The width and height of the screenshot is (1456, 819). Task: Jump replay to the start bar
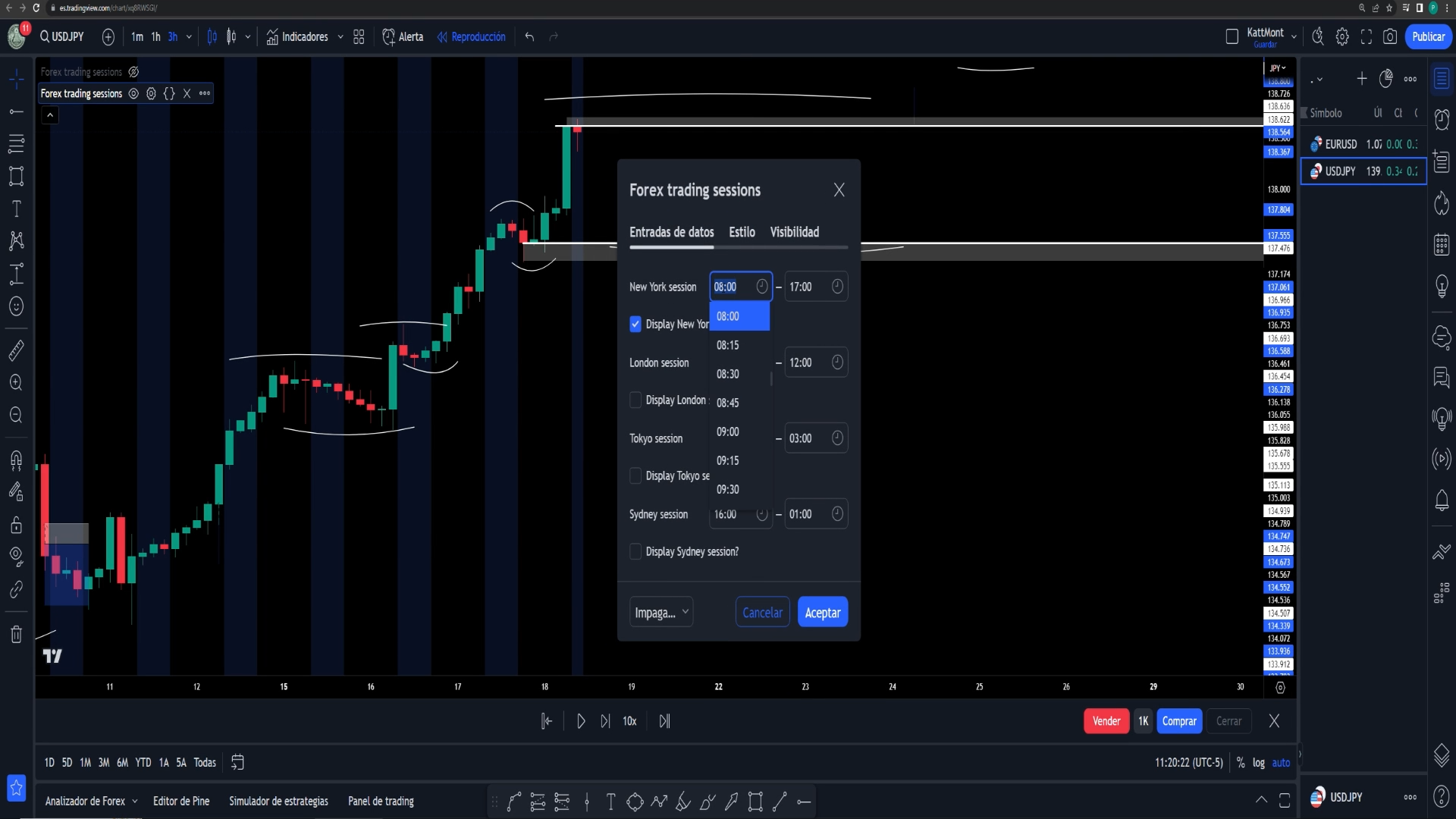(546, 721)
